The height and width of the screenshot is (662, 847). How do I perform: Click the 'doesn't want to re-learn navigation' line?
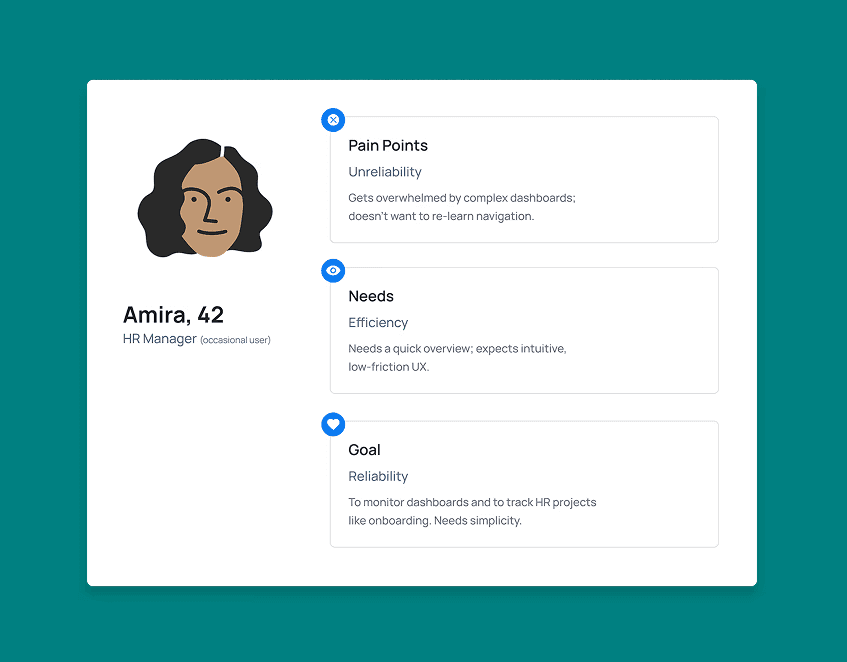[x=441, y=216]
